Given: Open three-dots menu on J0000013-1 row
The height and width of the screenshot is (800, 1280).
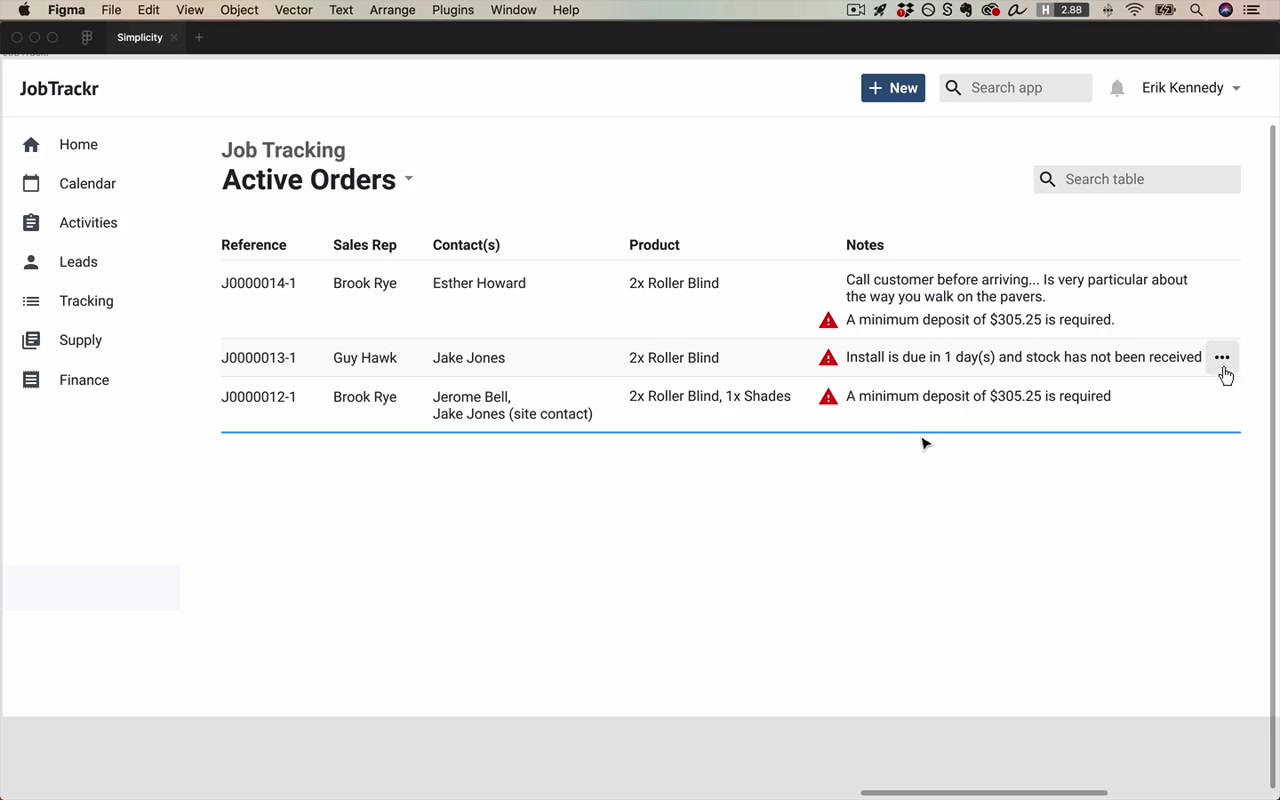Looking at the screenshot, I should pyautogui.click(x=1222, y=357).
